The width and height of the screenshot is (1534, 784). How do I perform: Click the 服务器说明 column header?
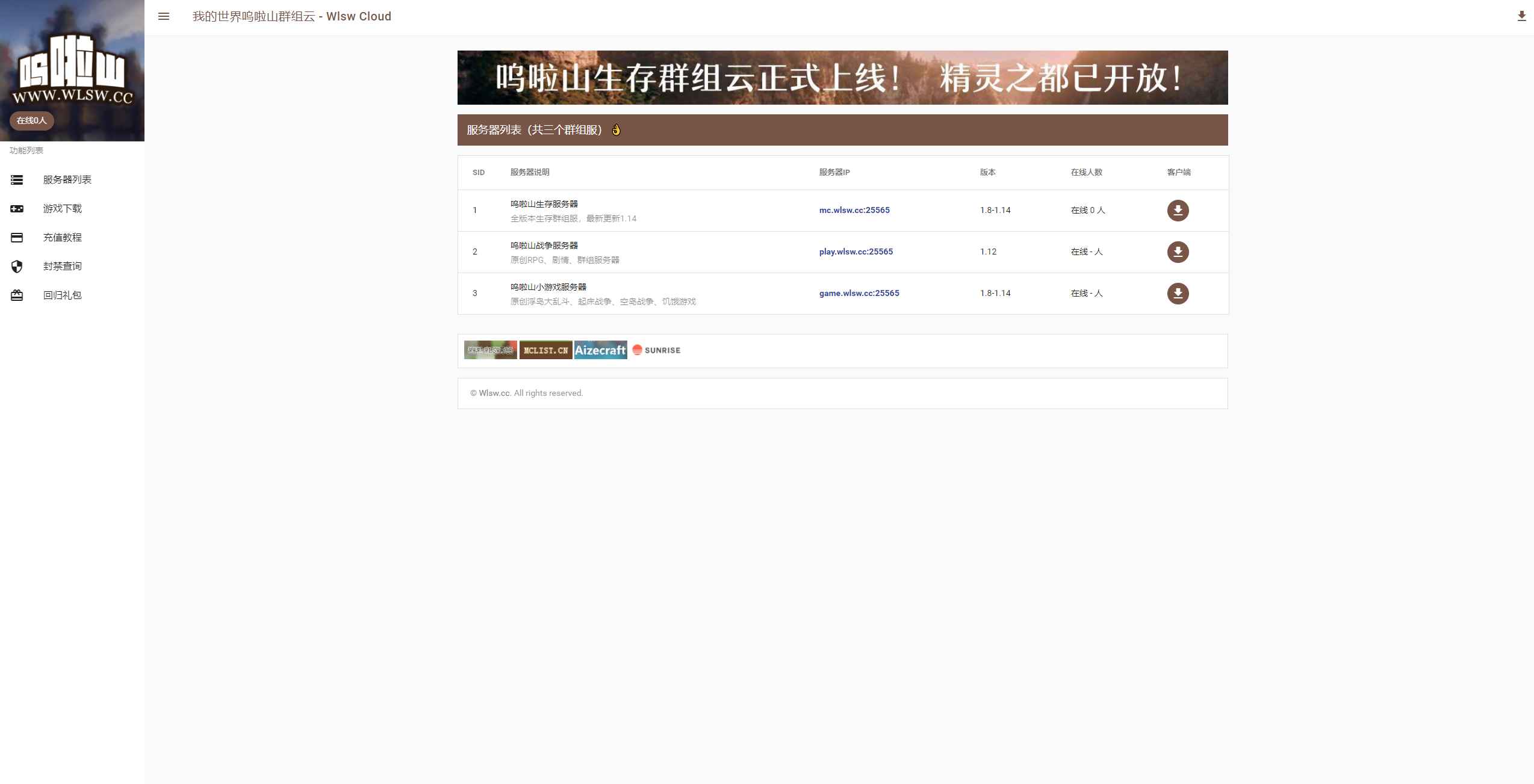(x=530, y=173)
